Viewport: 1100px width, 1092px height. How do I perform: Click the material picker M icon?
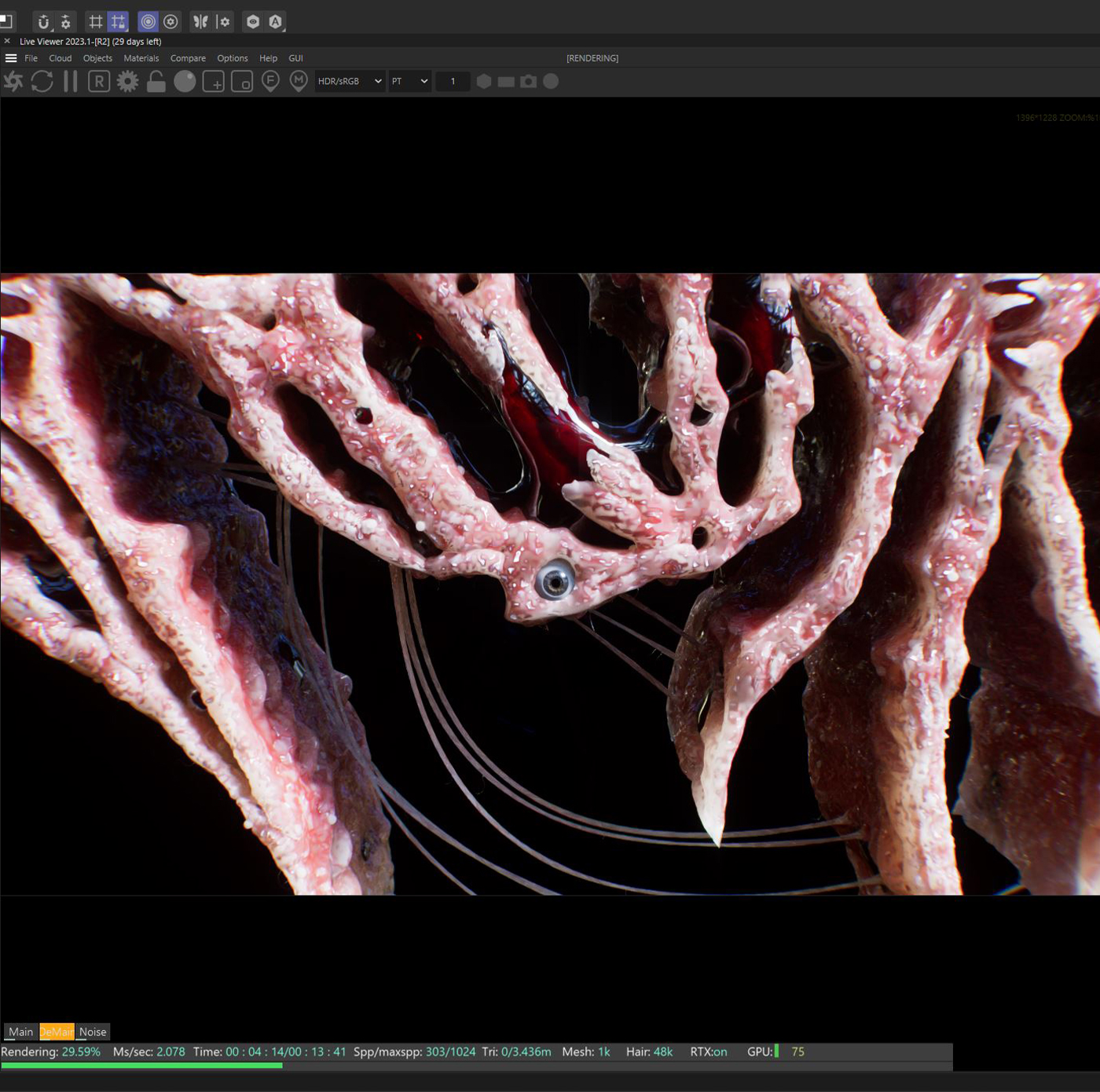299,81
